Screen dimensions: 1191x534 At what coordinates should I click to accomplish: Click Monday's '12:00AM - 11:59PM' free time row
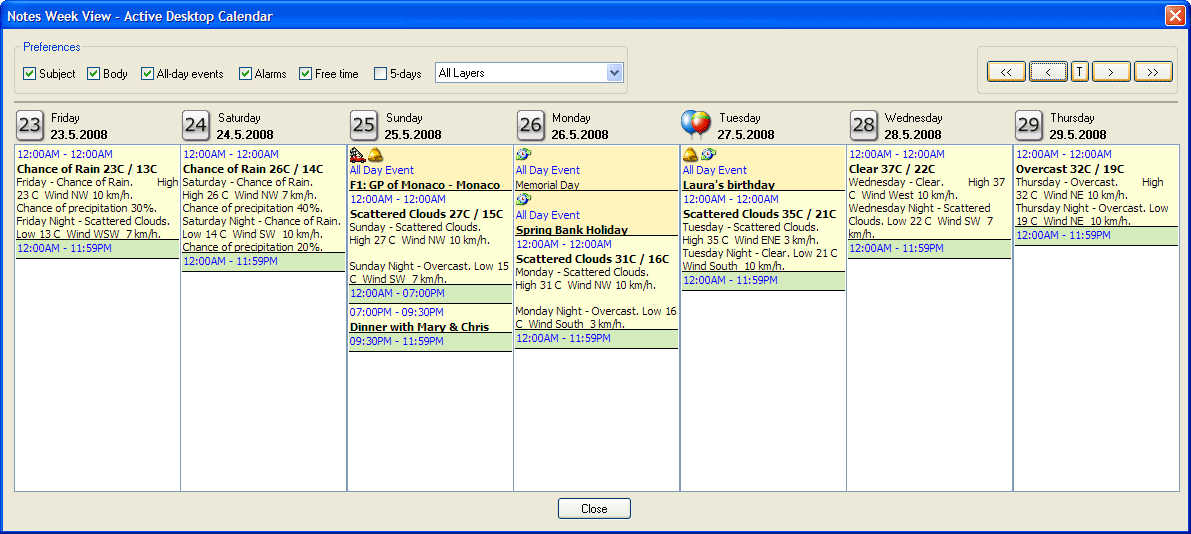pos(596,338)
